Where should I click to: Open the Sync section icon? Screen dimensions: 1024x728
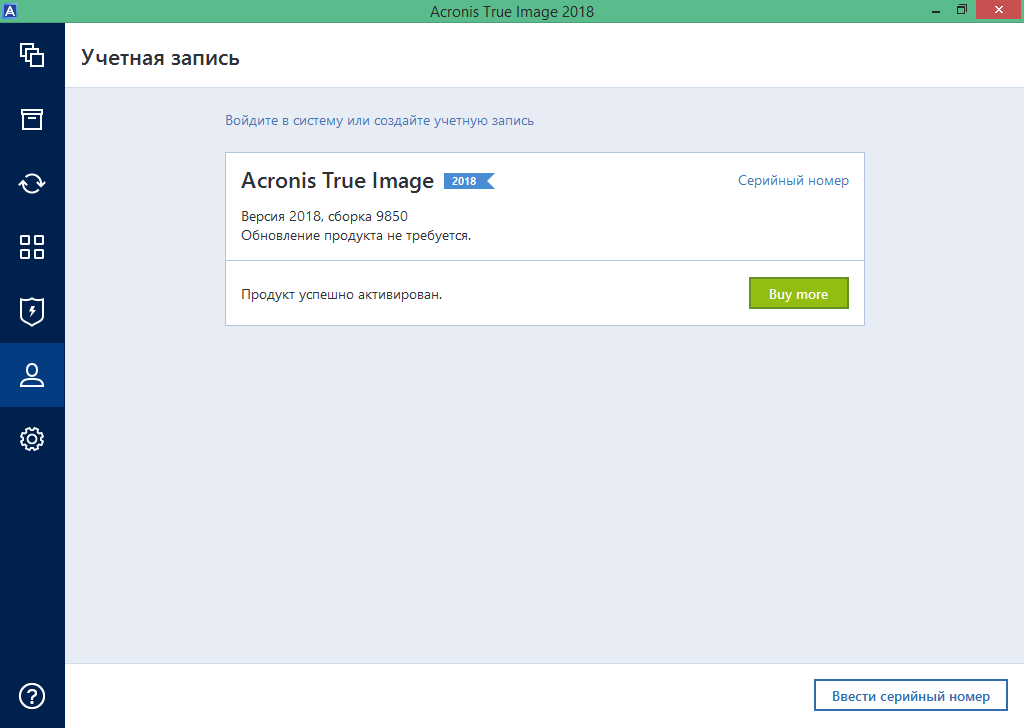(x=32, y=183)
